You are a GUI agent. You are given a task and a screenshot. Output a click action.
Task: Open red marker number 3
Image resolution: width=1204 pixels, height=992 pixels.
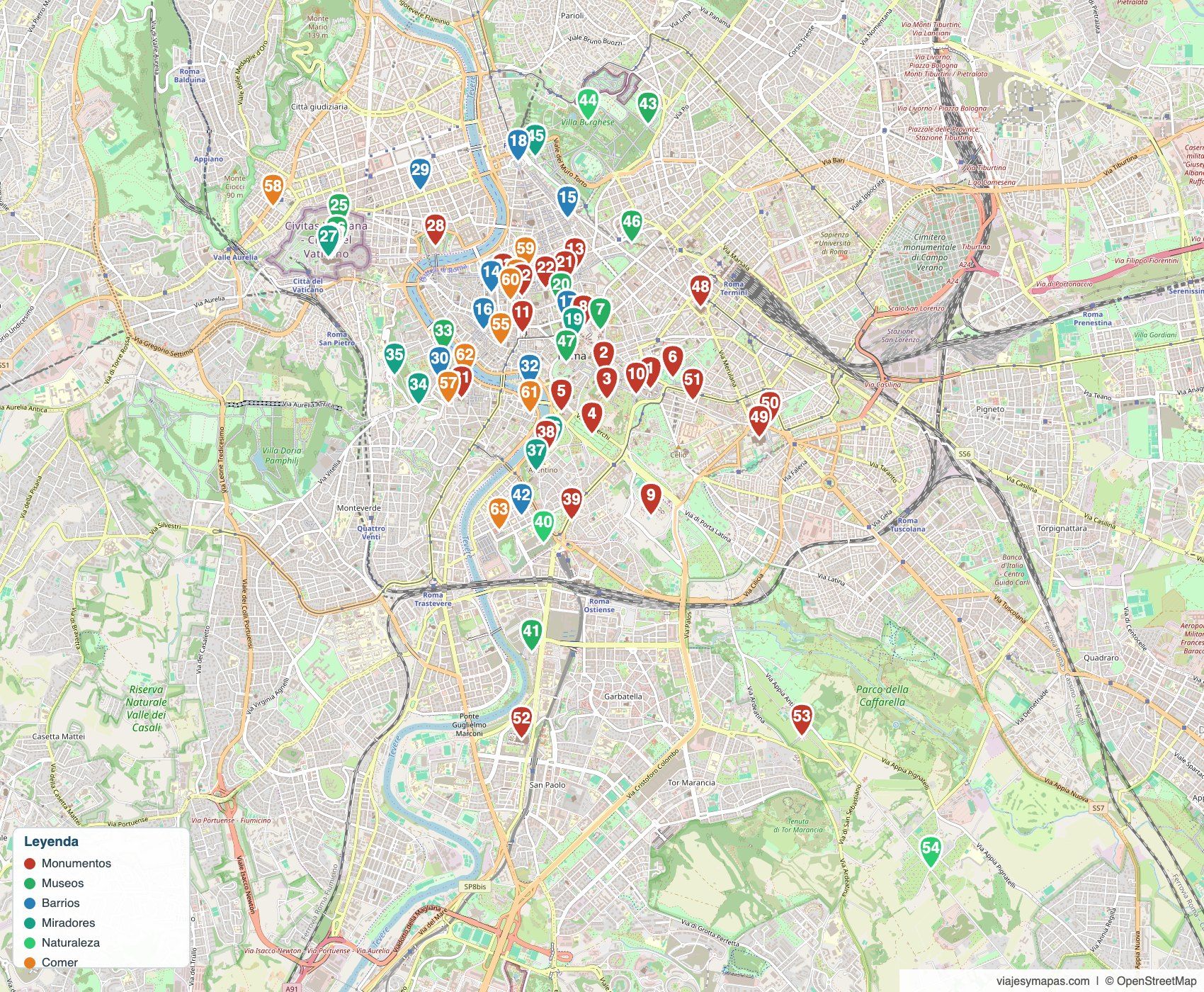coord(606,381)
